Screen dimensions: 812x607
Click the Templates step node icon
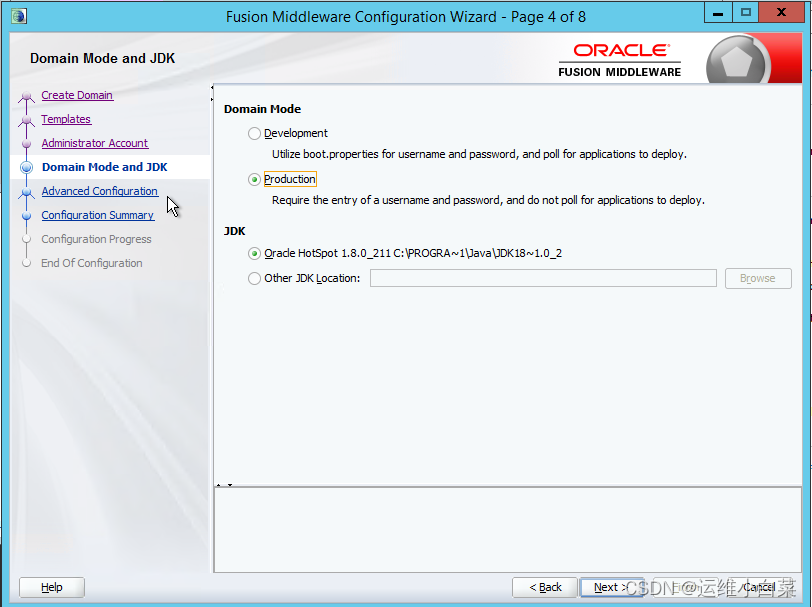click(26, 120)
